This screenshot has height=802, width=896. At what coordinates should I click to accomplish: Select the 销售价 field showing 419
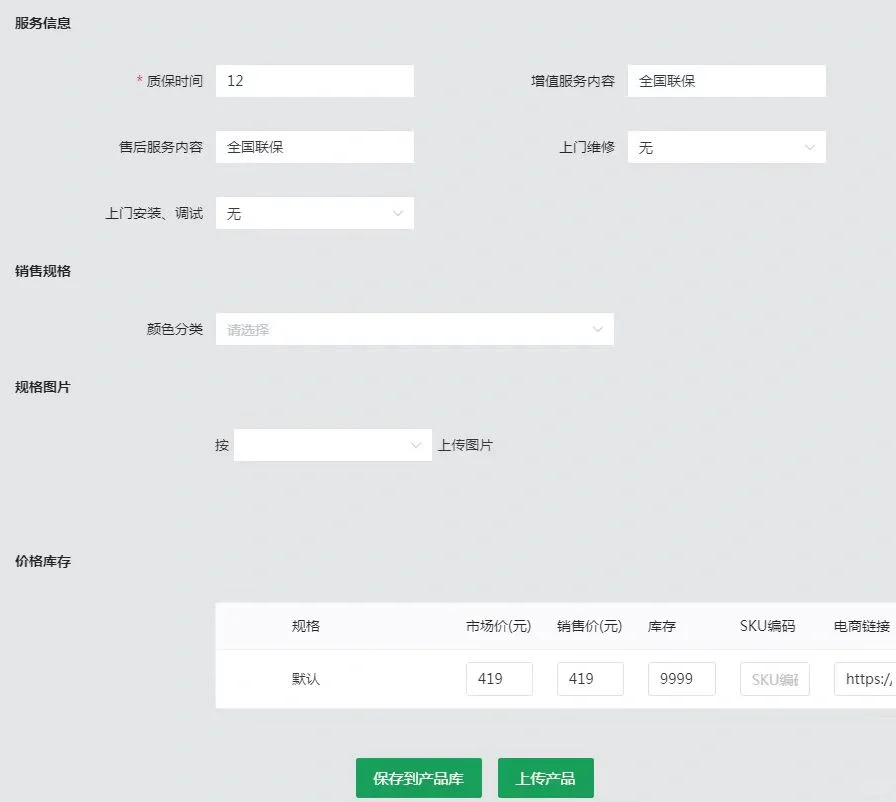(590, 678)
